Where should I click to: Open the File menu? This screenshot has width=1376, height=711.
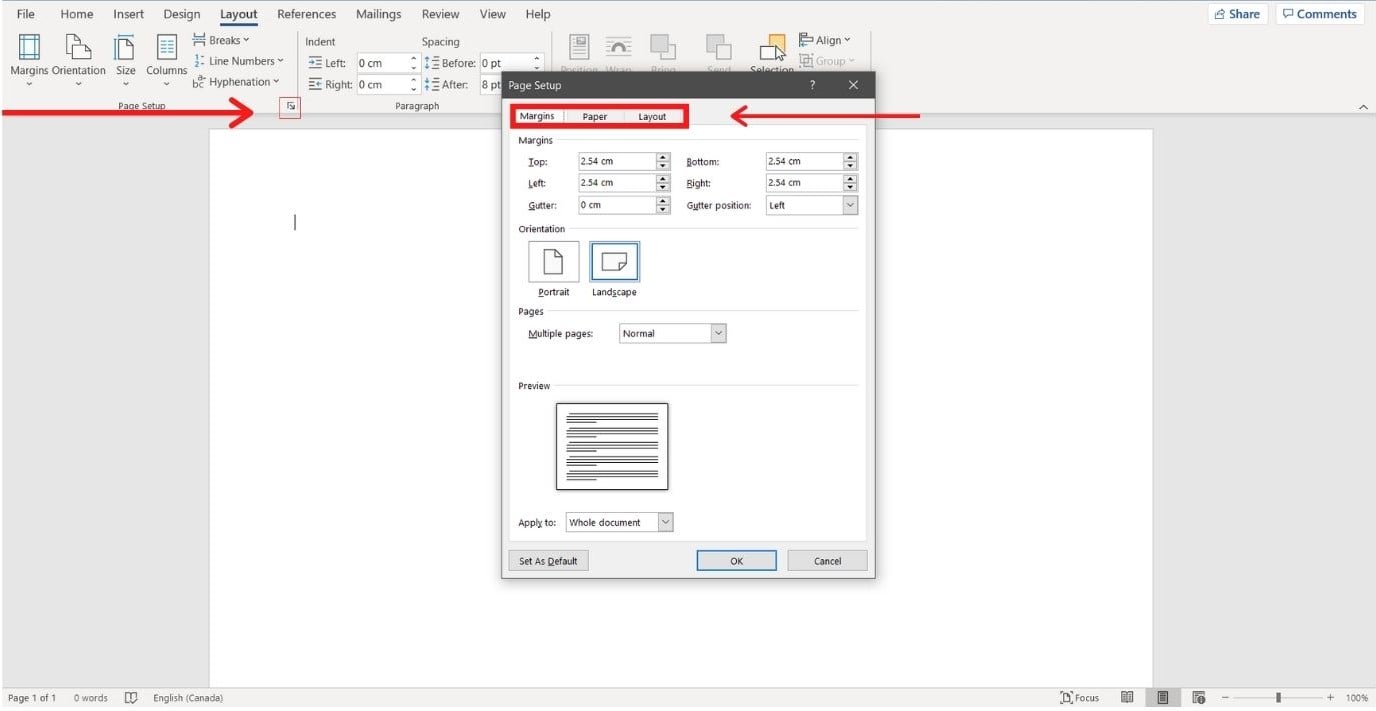(25, 14)
